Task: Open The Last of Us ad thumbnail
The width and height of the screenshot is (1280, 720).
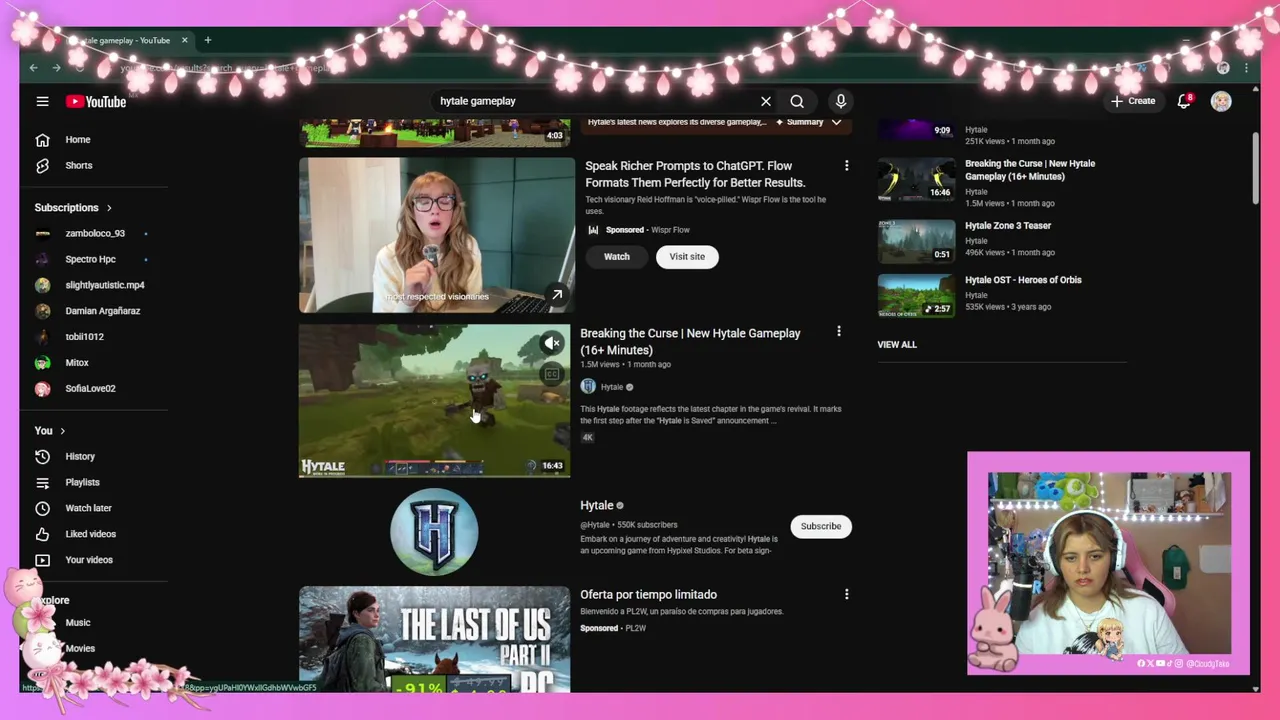Action: (435, 640)
